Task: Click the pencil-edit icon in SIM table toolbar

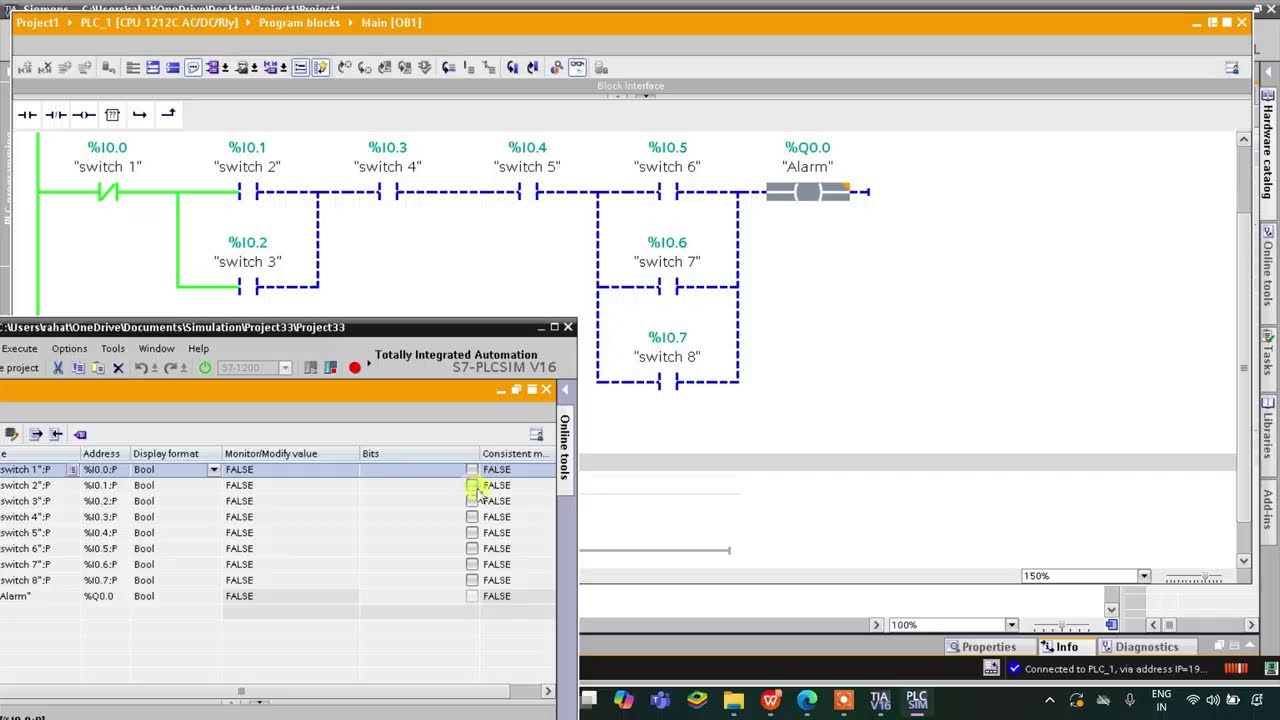Action: coord(12,434)
